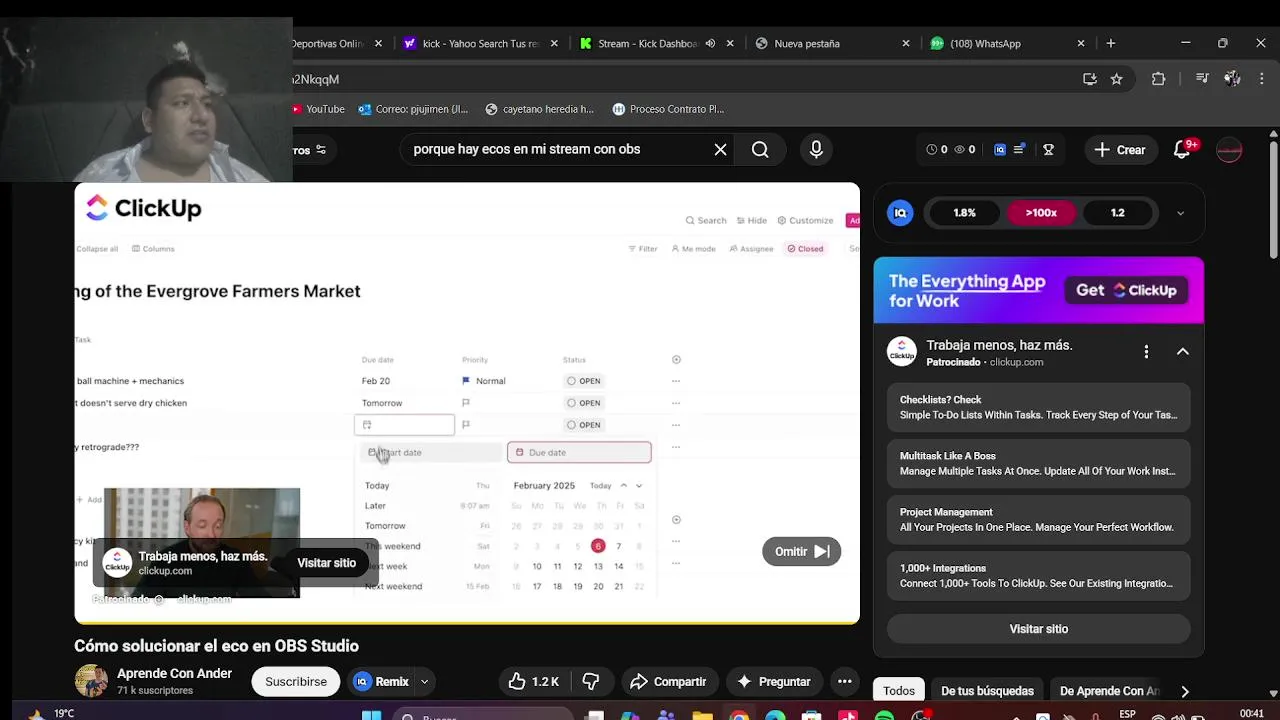This screenshot has width=1280, height=720.
Task: Open the 1,000+ Integrations sitelink
Action: [1038, 575]
